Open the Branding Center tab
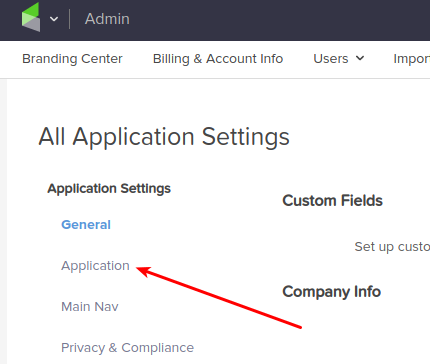Viewport: 430px width, 364px height. (x=72, y=59)
